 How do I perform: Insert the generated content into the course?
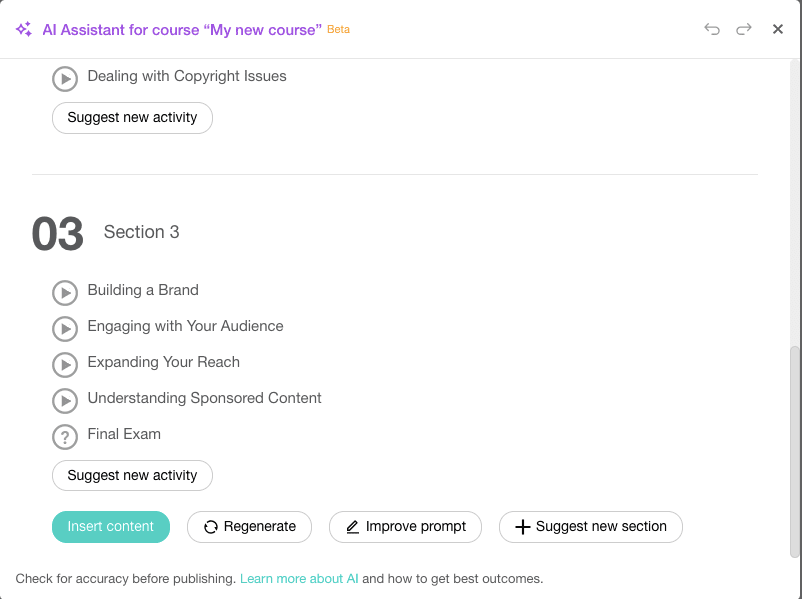[110, 526]
